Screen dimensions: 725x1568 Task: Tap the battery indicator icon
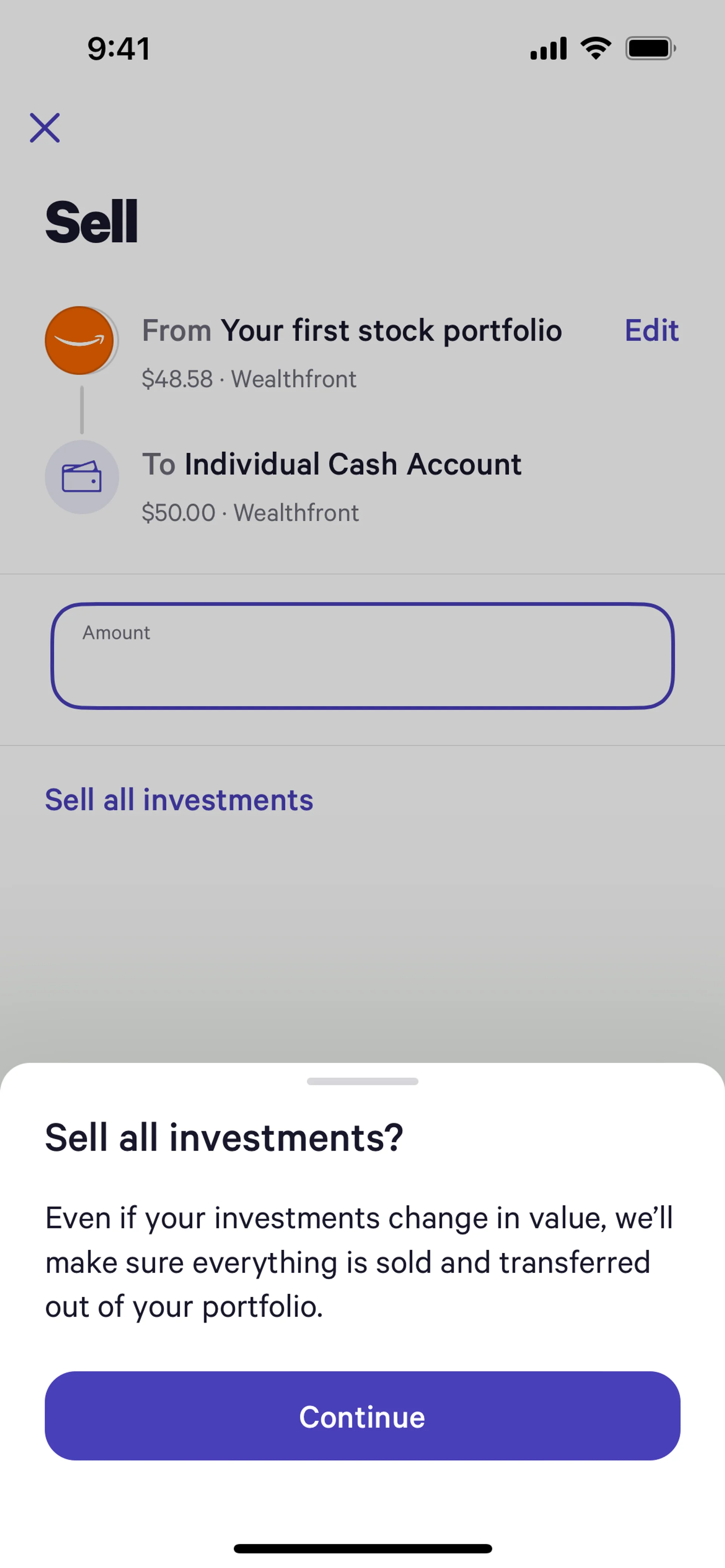650,49
